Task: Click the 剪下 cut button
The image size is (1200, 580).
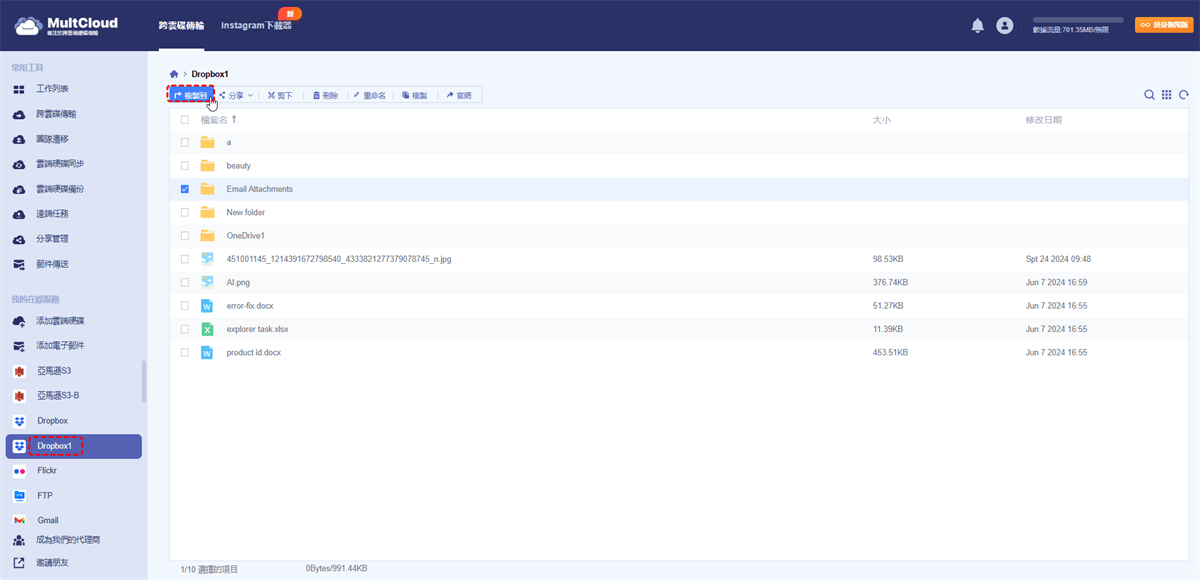Action: click(280, 95)
